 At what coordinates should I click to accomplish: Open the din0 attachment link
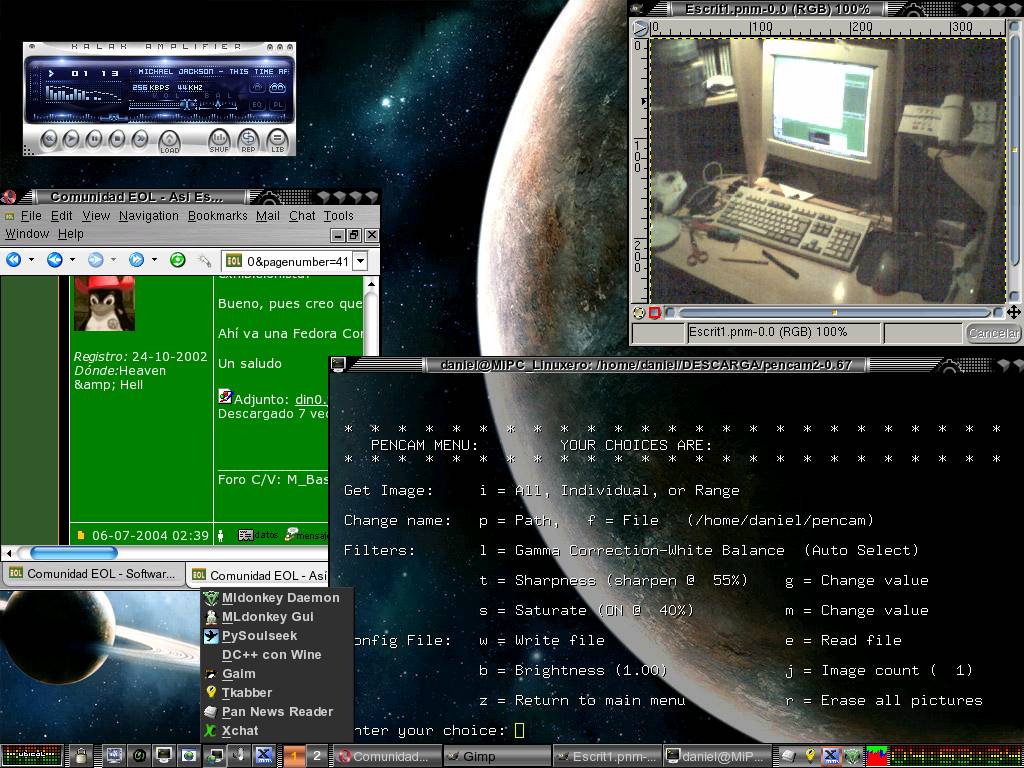[x=308, y=399]
